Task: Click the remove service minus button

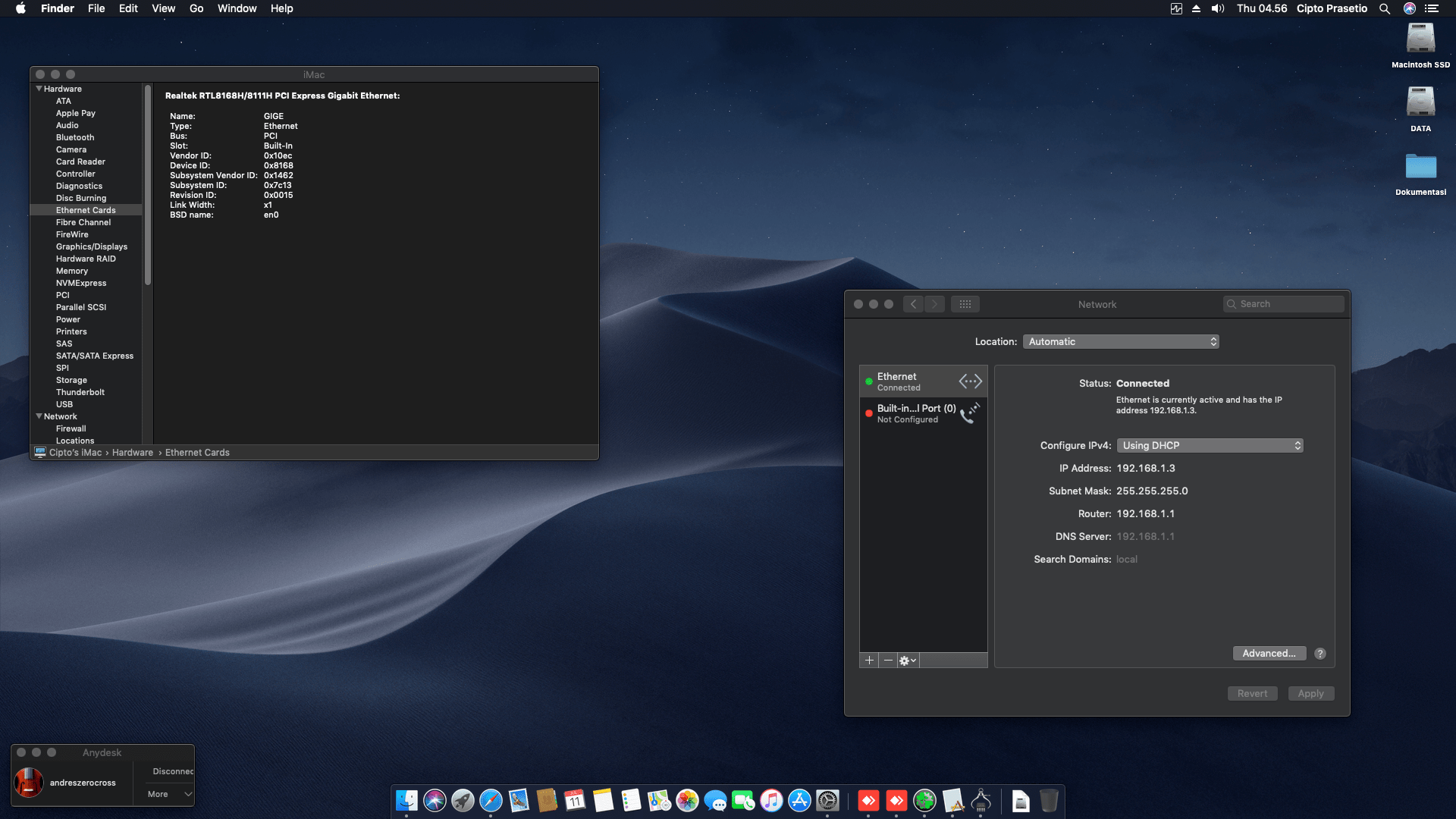Action: click(x=888, y=661)
